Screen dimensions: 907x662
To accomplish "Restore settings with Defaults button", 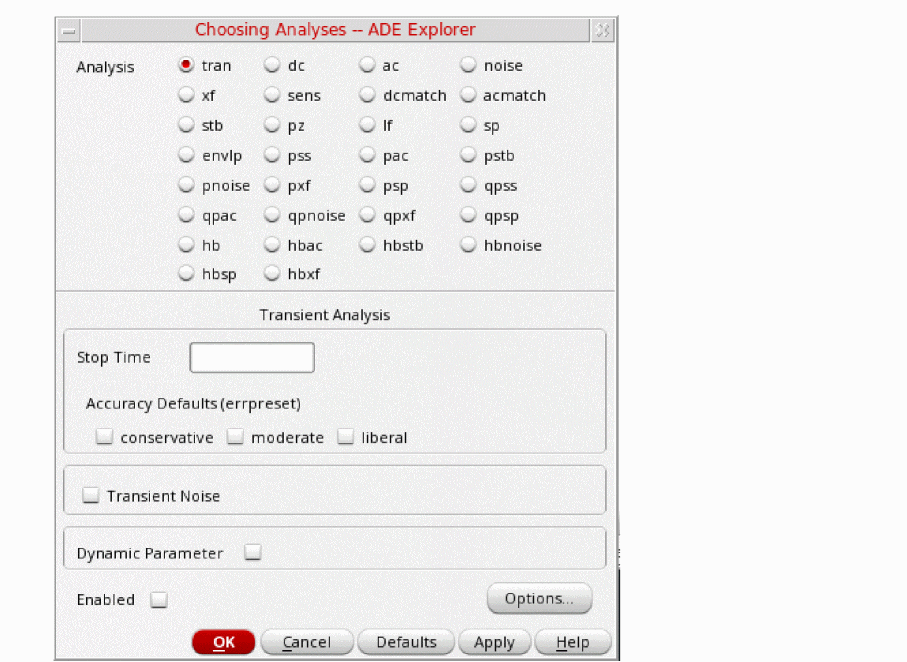I will pos(406,642).
